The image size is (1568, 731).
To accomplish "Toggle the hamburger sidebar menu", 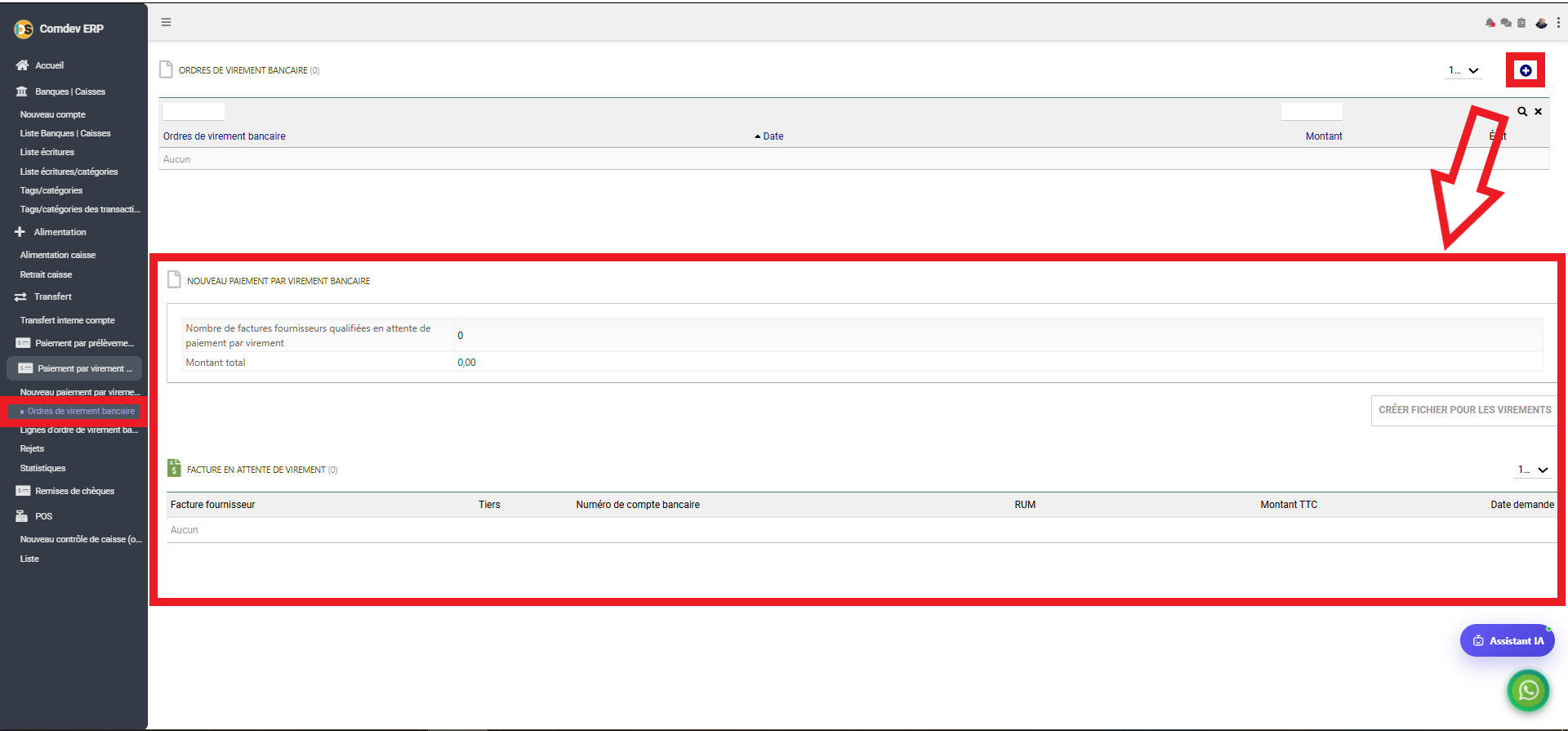I will (166, 22).
